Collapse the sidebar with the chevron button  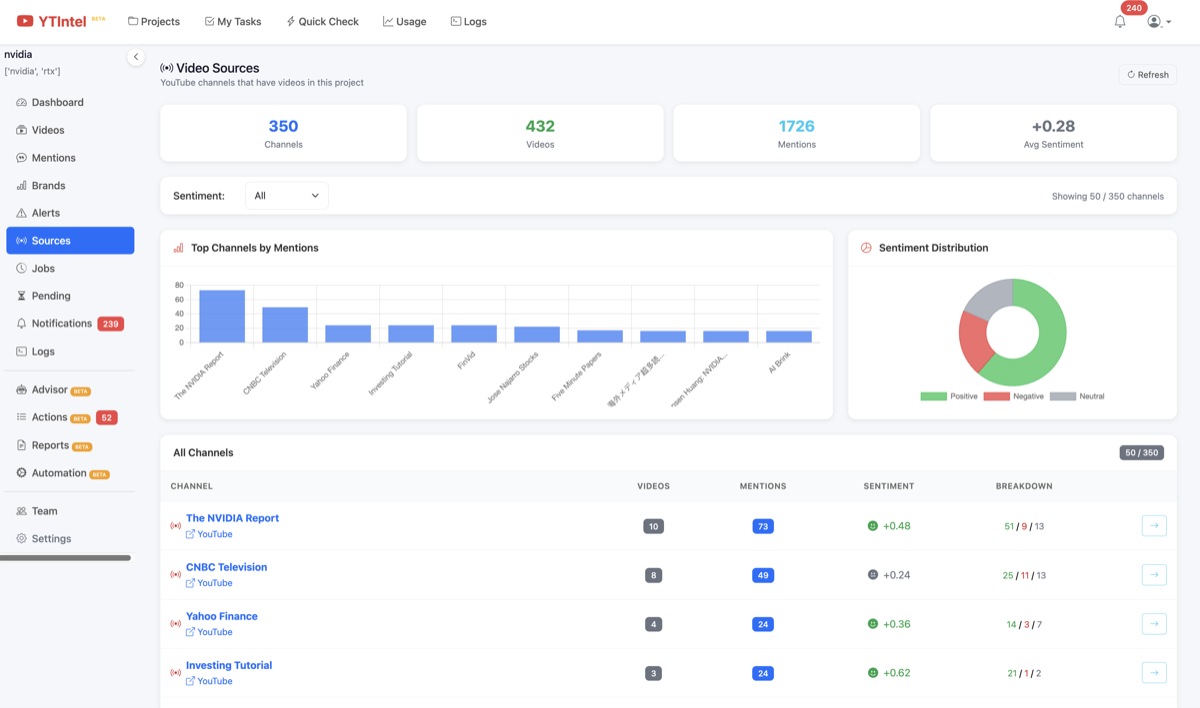(136, 57)
